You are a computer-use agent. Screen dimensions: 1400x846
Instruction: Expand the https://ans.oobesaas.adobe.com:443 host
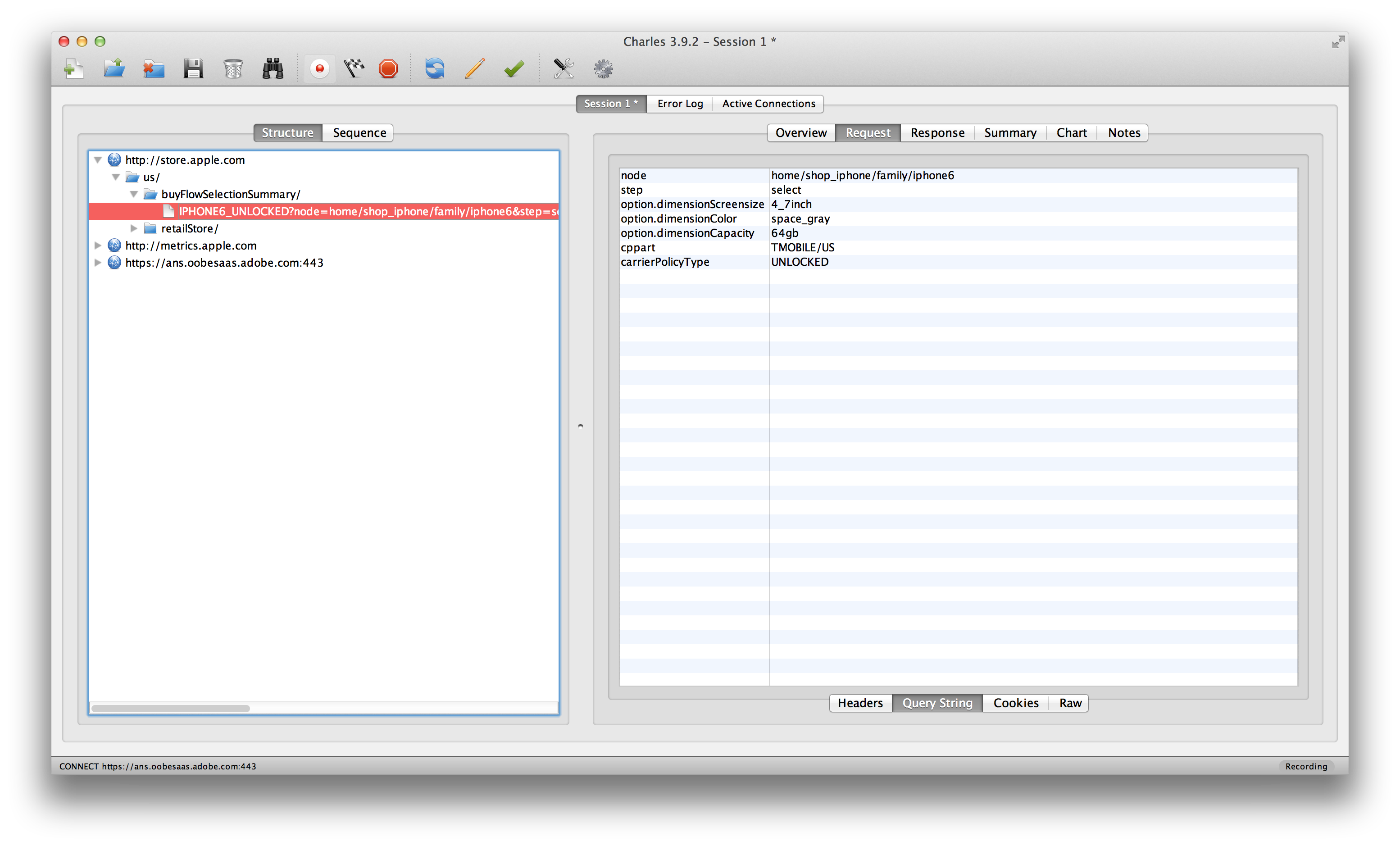(x=98, y=263)
